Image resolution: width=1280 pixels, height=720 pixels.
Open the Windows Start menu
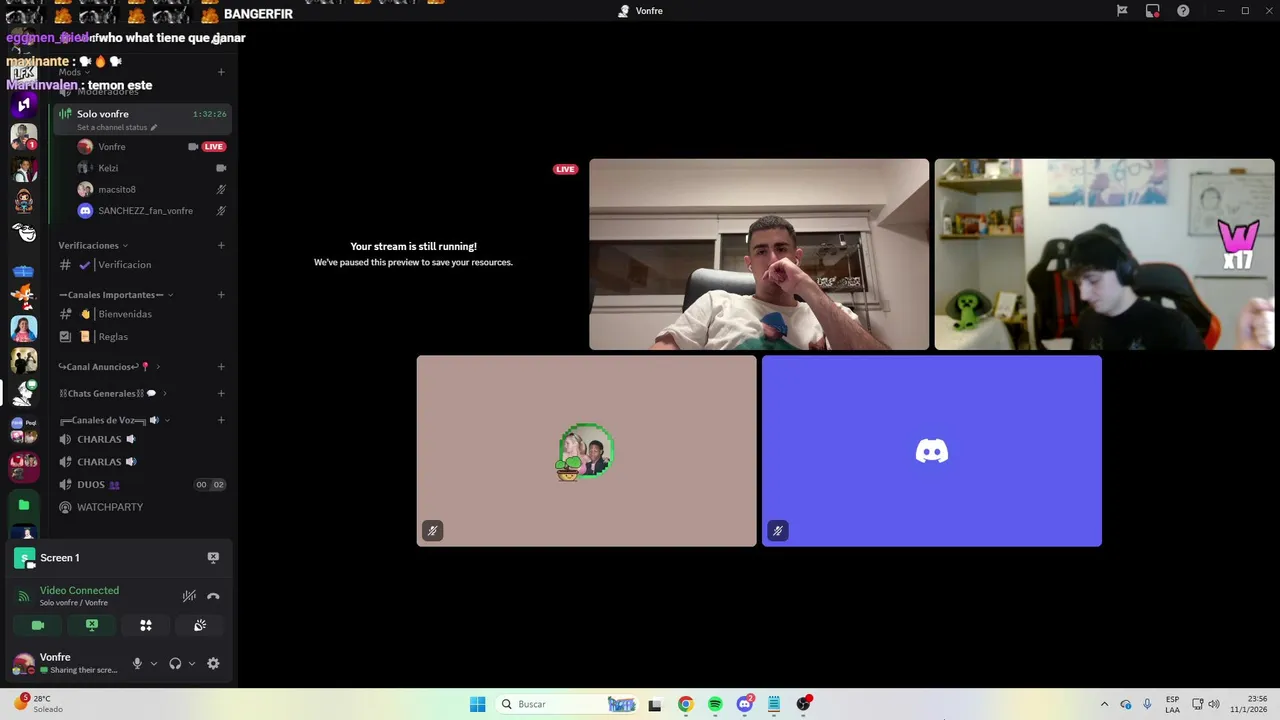click(x=478, y=704)
